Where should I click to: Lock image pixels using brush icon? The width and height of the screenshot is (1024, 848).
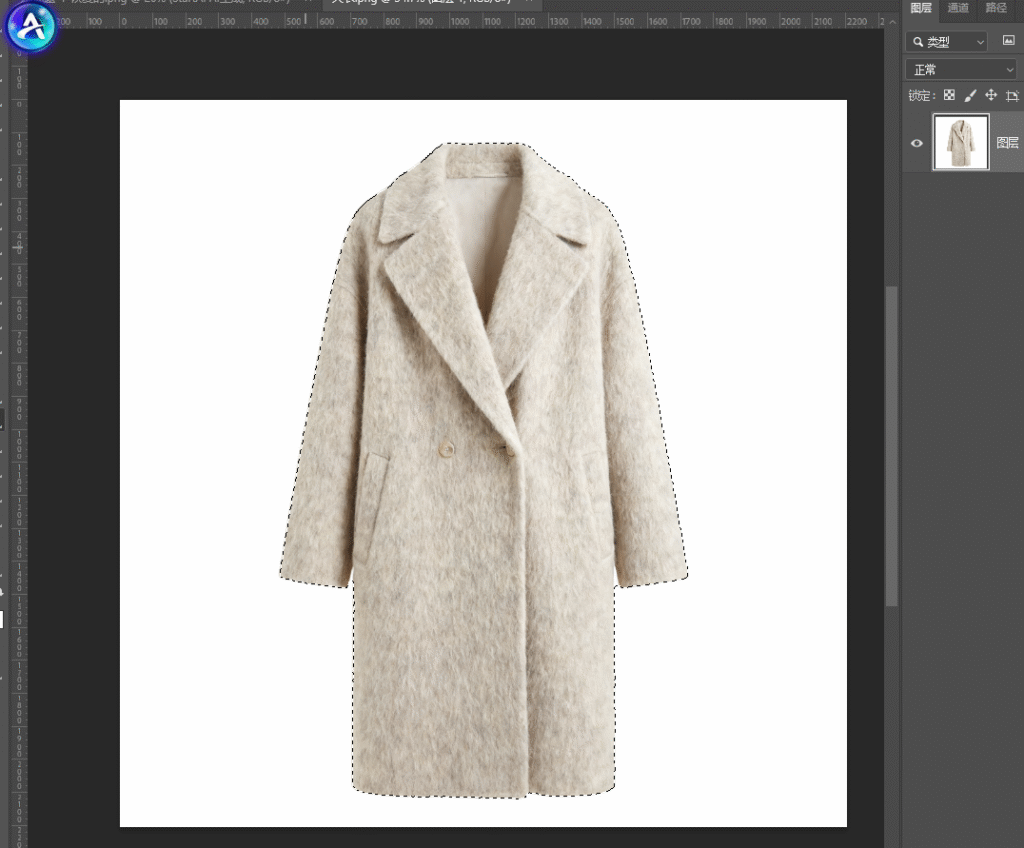click(x=970, y=96)
